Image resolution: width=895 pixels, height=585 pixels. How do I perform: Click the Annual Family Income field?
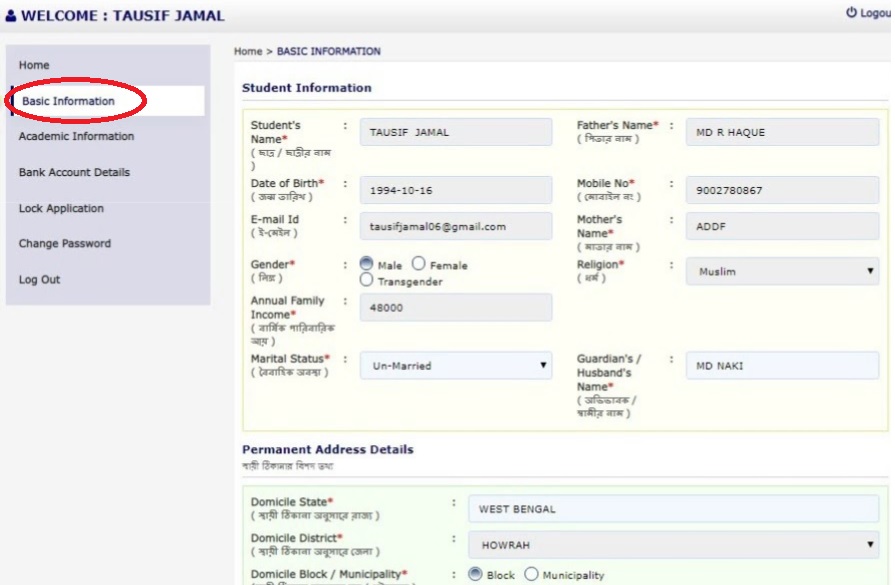pos(455,307)
